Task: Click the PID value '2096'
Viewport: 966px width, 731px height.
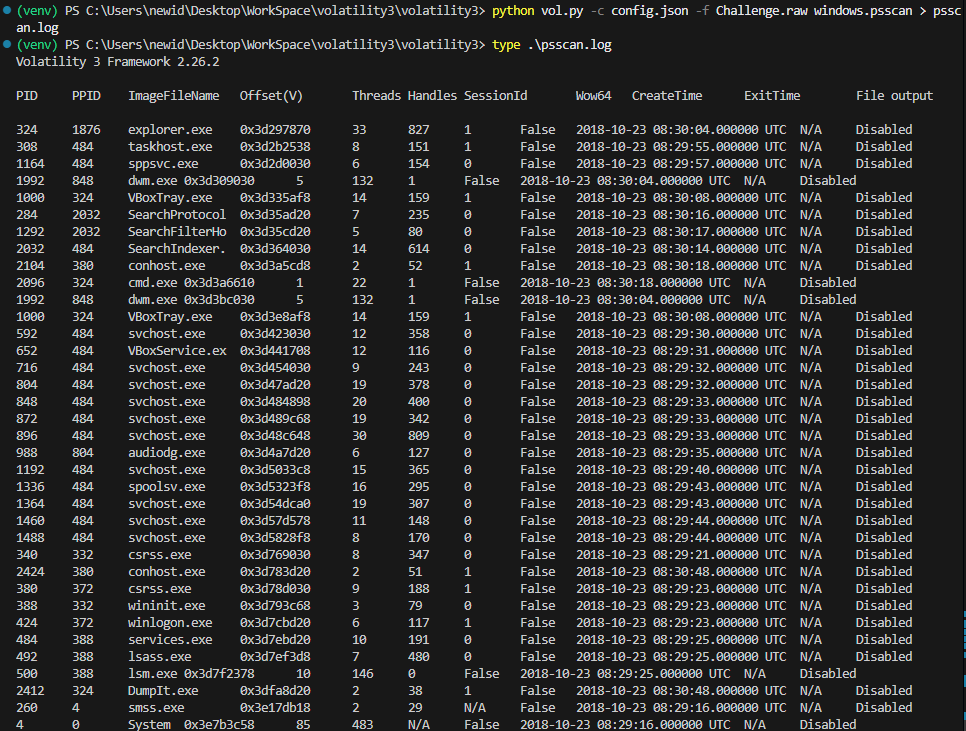Action: [x=30, y=283]
